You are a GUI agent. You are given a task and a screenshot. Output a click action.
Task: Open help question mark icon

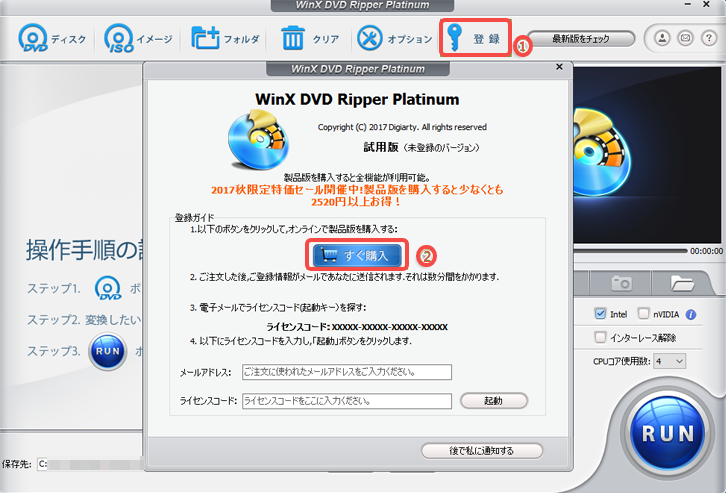tap(708, 38)
